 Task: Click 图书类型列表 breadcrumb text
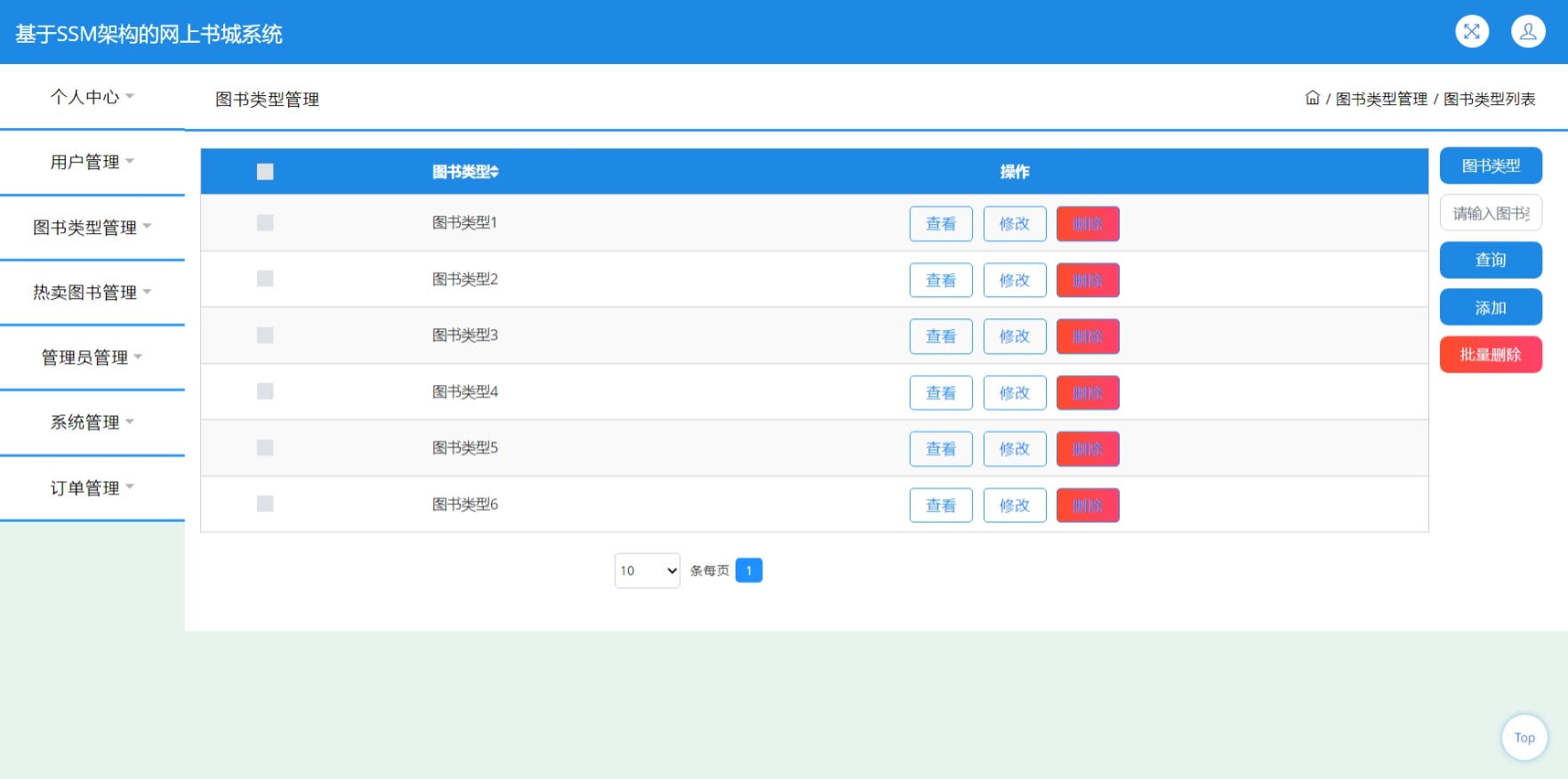coord(1489,99)
